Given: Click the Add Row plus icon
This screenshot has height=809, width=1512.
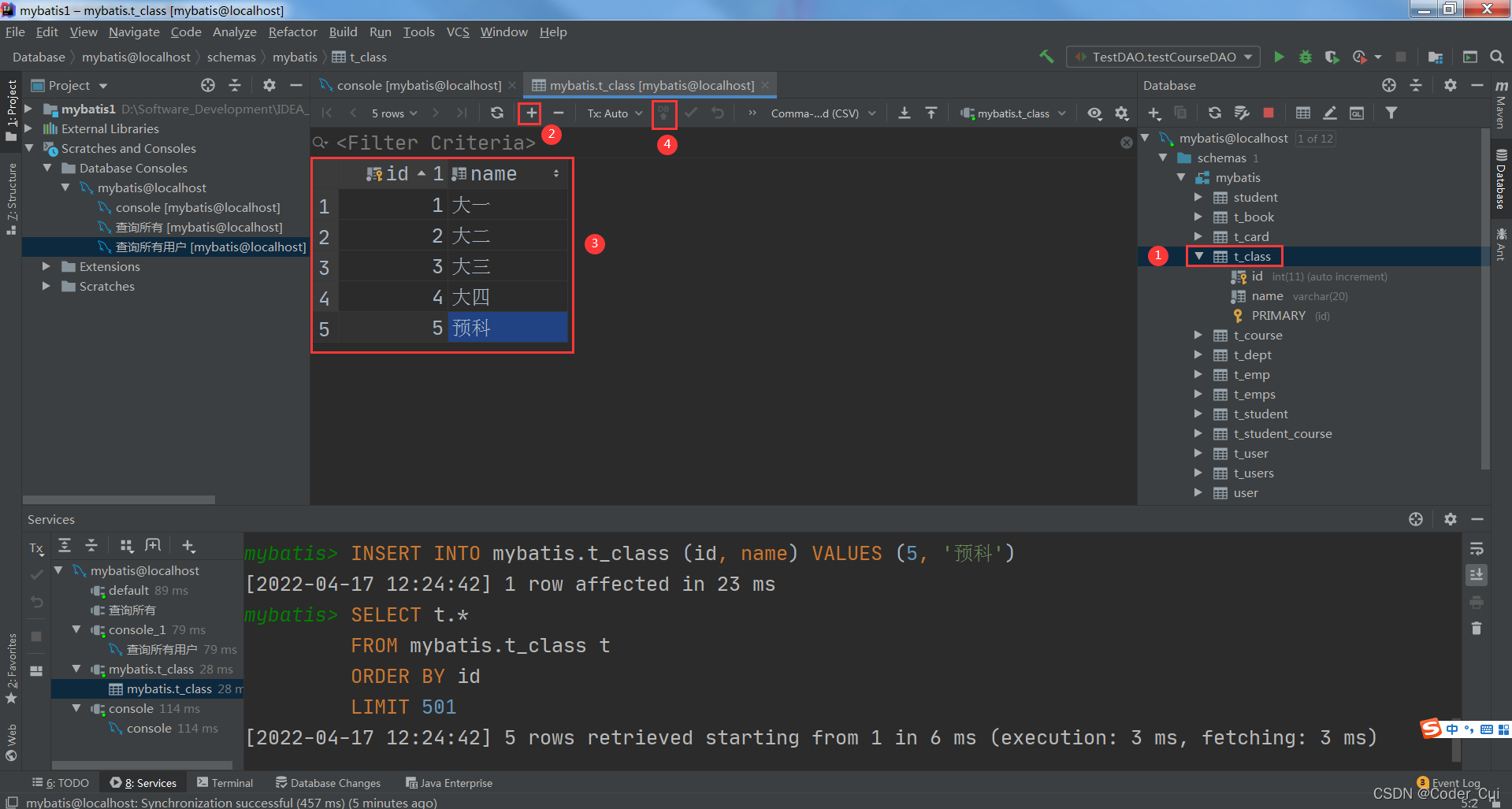Looking at the screenshot, I should 531,113.
